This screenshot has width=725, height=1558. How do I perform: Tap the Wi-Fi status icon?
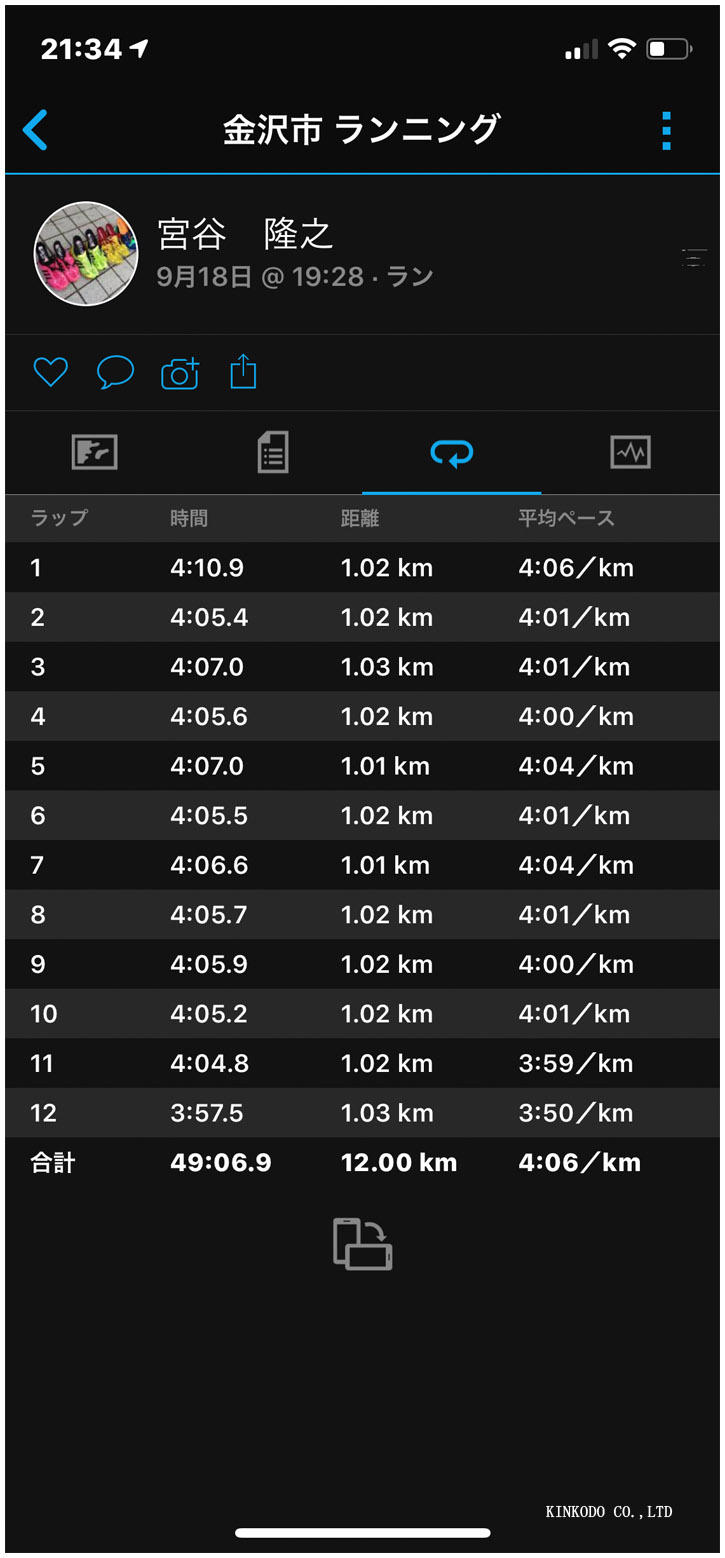coord(622,48)
